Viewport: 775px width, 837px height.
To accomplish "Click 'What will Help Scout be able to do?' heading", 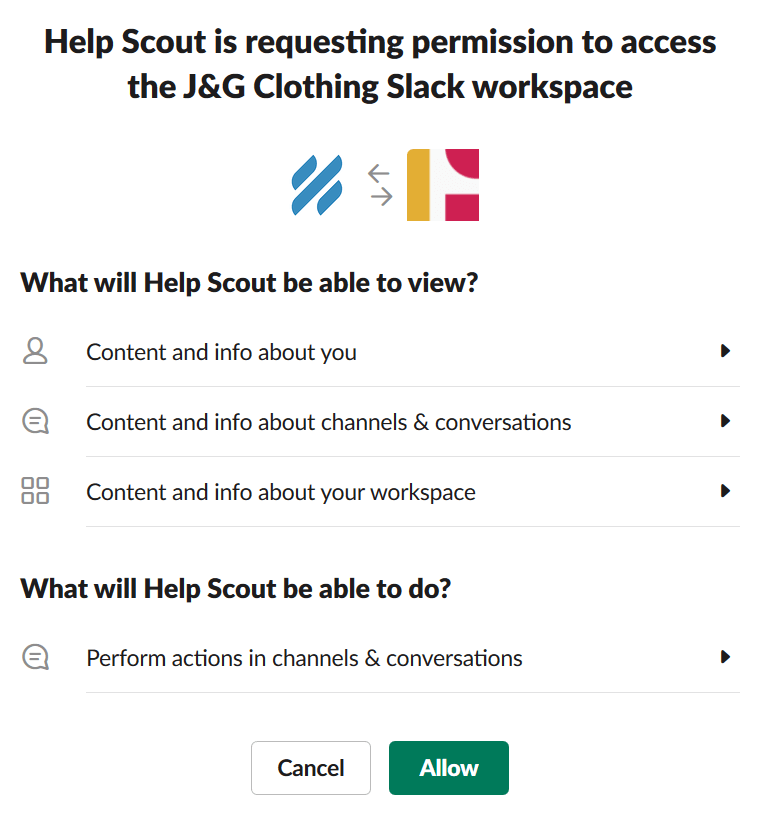I will coord(236,588).
